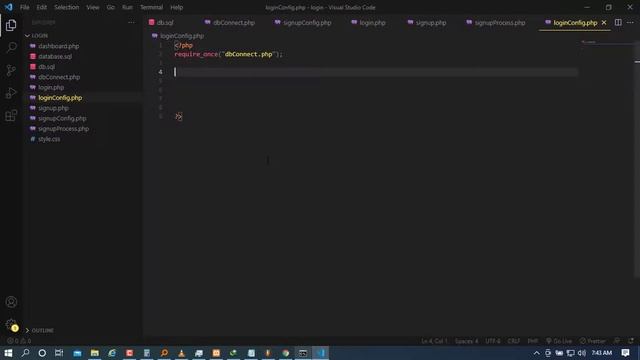Image resolution: width=640 pixels, height=360 pixels.
Task: Open signupProcess.php in the file tree
Action: 63,129
